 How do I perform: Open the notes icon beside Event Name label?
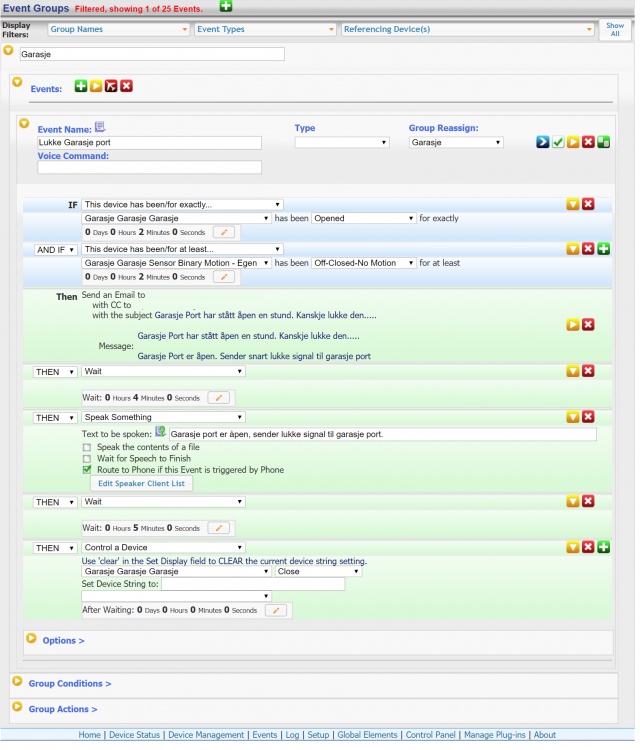point(100,128)
